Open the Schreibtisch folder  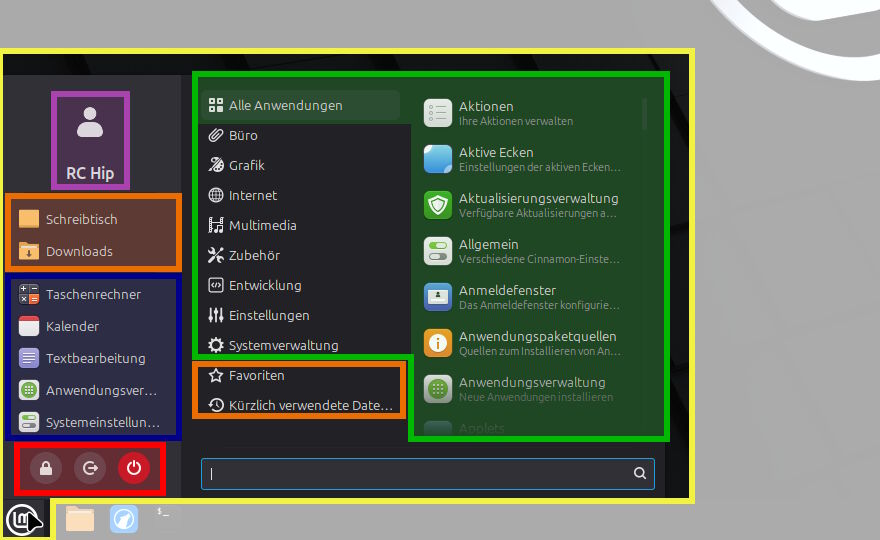click(x=93, y=219)
